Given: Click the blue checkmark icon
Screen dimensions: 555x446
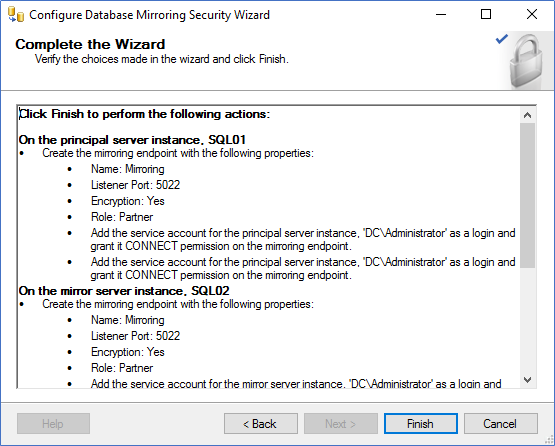Looking at the screenshot, I should 502,39.
